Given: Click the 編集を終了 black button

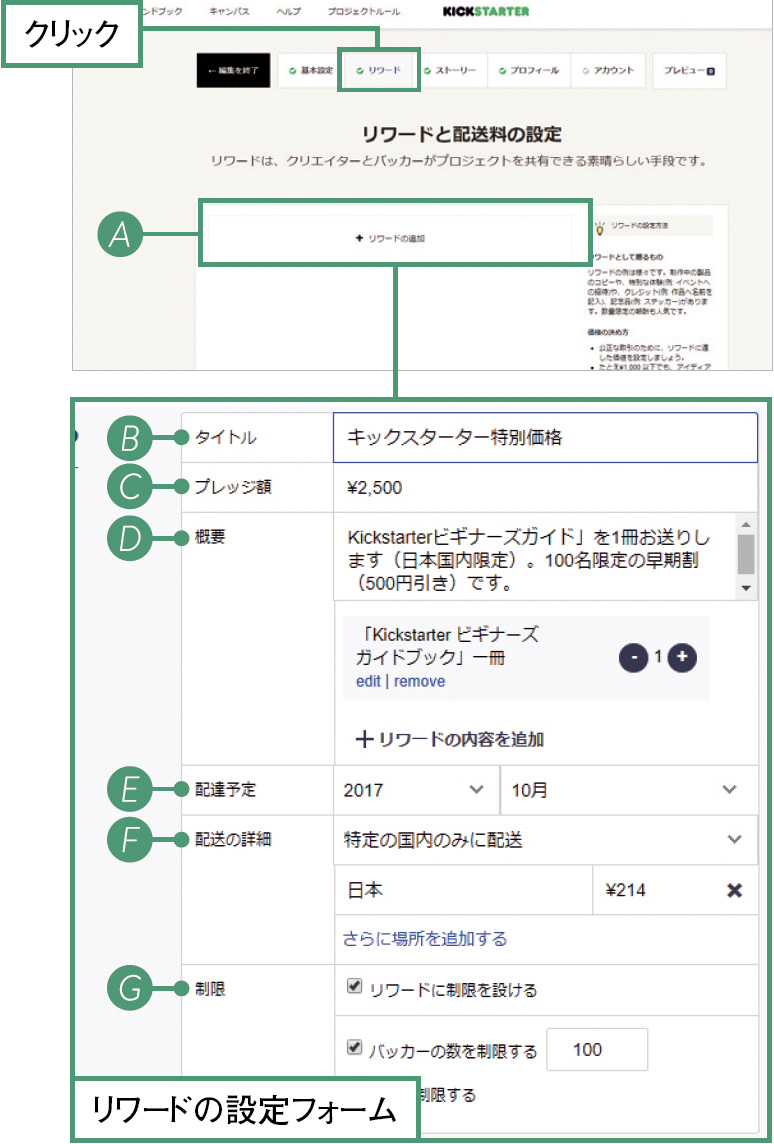Looking at the screenshot, I should tap(233, 71).
